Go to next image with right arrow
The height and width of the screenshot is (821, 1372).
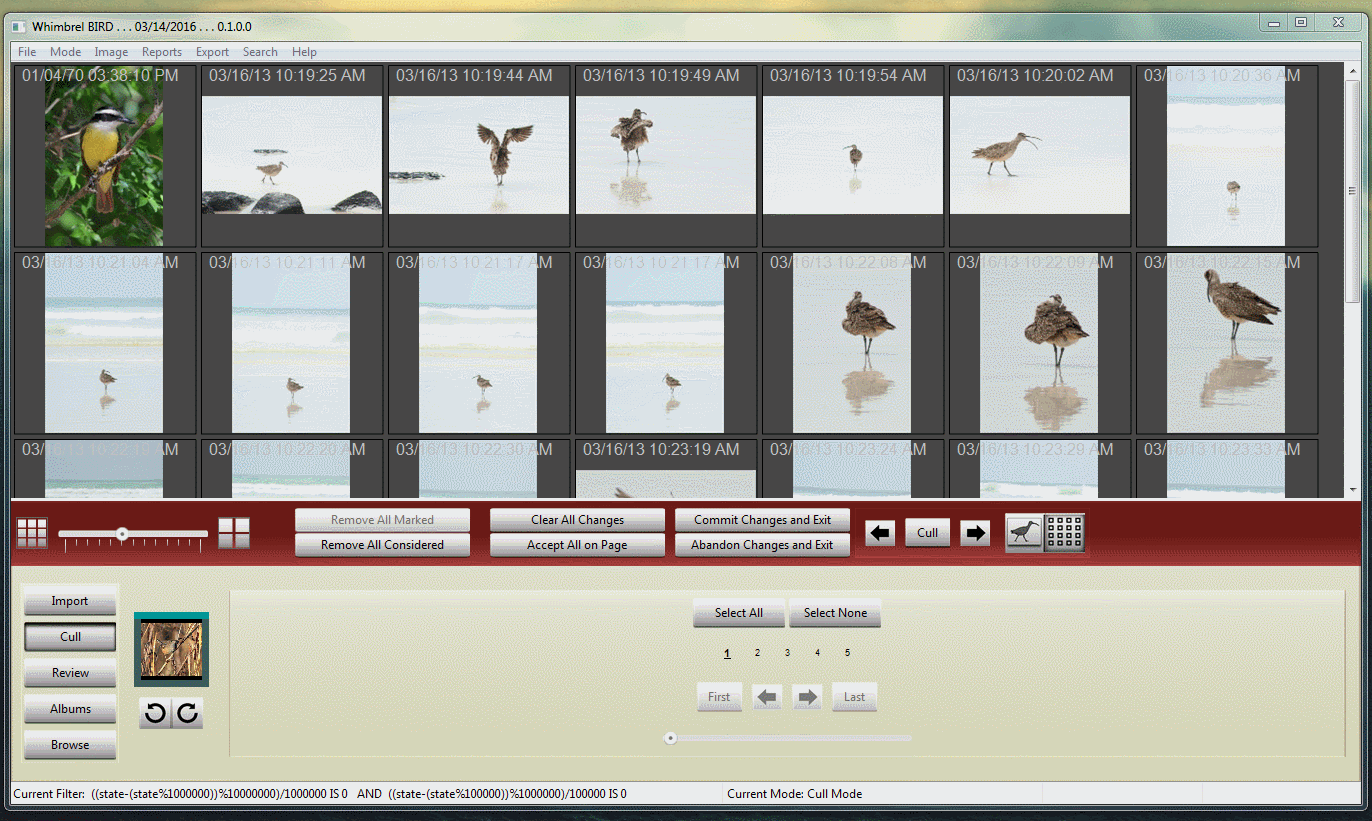(975, 533)
